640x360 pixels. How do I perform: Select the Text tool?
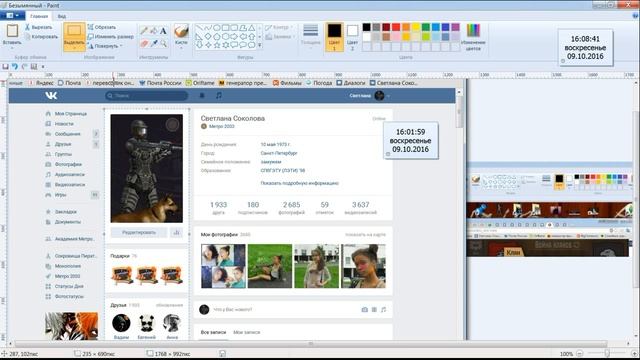[163, 31]
